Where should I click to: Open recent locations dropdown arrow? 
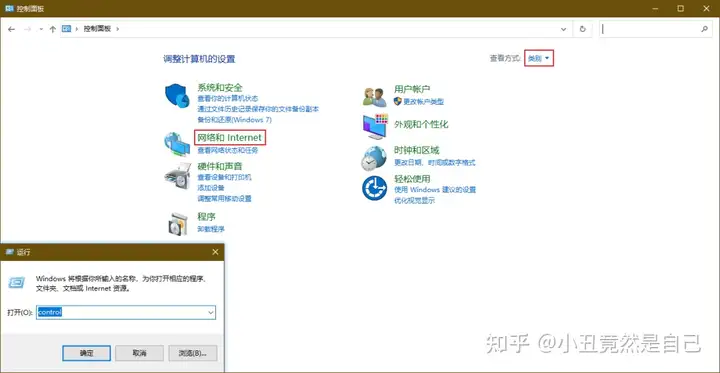(x=41, y=29)
